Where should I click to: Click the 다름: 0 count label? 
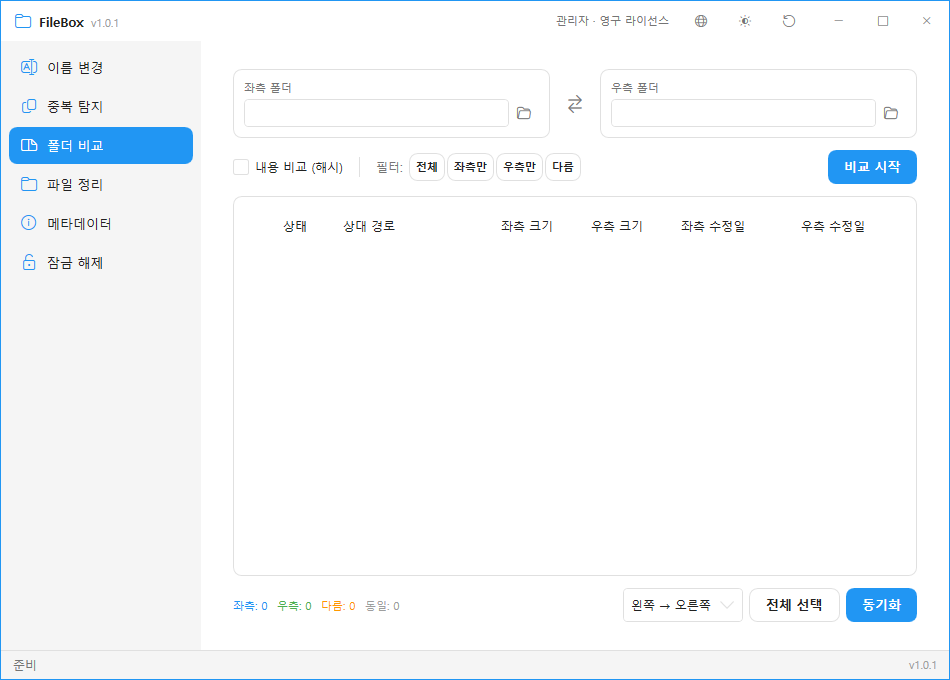click(x=338, y=606)
